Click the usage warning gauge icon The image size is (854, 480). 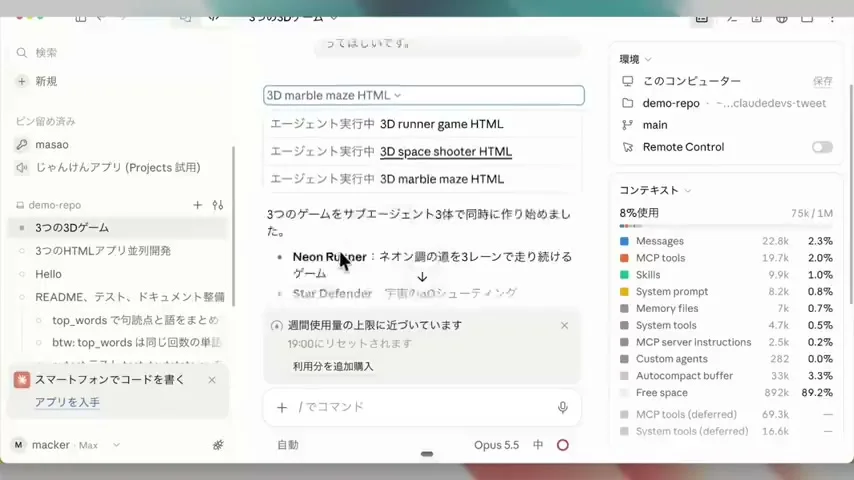(x=276, y=326)
